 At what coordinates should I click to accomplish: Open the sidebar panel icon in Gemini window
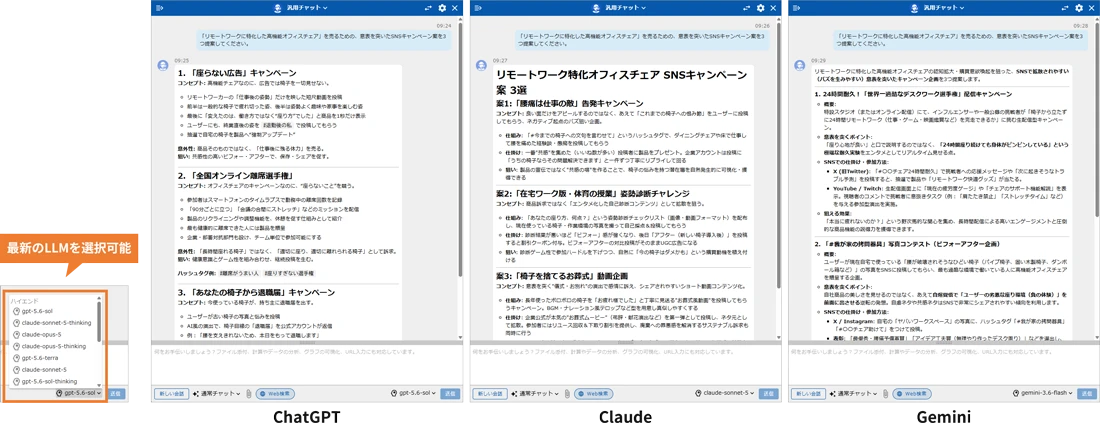pos(796,8)
